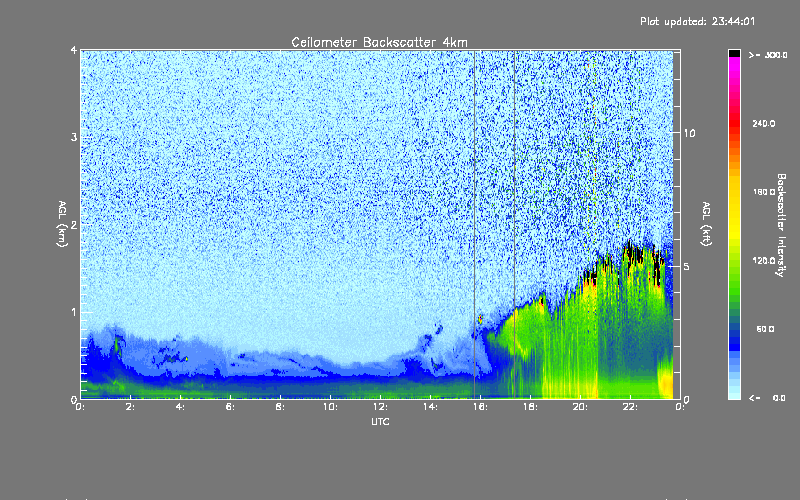800x500 pixels.
Task: Click the left AGL (km) axis label
Action: (62, 224)
